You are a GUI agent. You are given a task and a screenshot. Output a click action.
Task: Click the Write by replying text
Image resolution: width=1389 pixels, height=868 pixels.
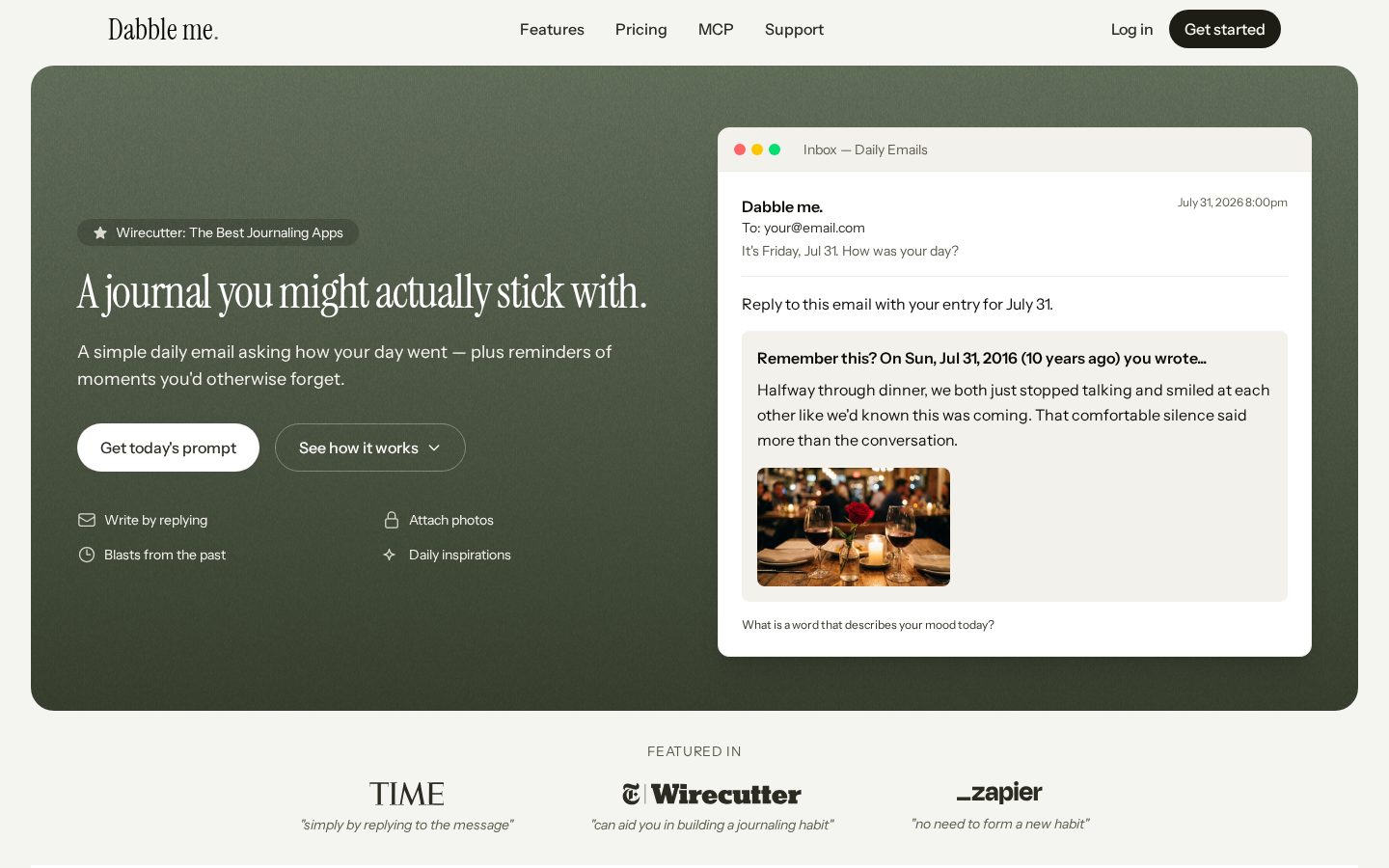(x=156, y=520)
